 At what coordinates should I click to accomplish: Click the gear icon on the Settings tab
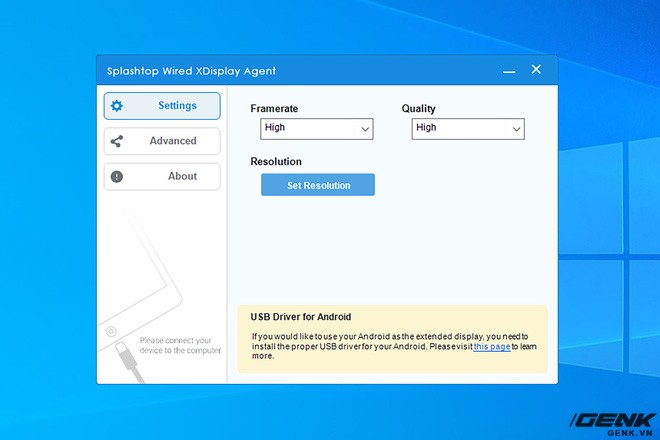pyautogui.click(x=117, y=106)
